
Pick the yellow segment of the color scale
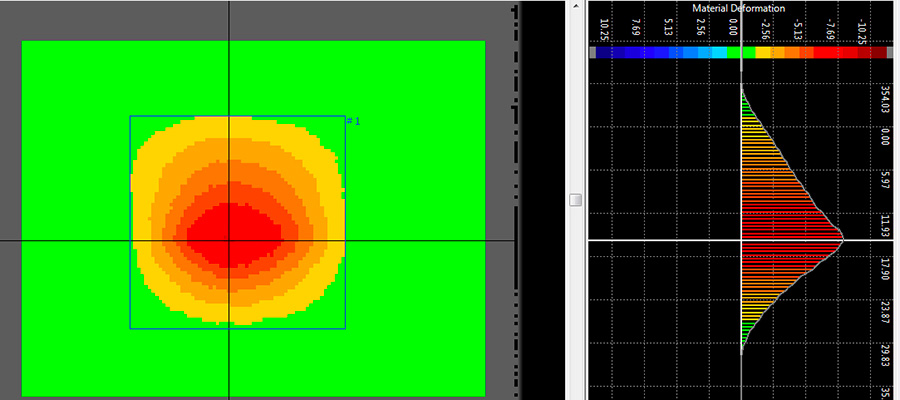pos(763,52)
